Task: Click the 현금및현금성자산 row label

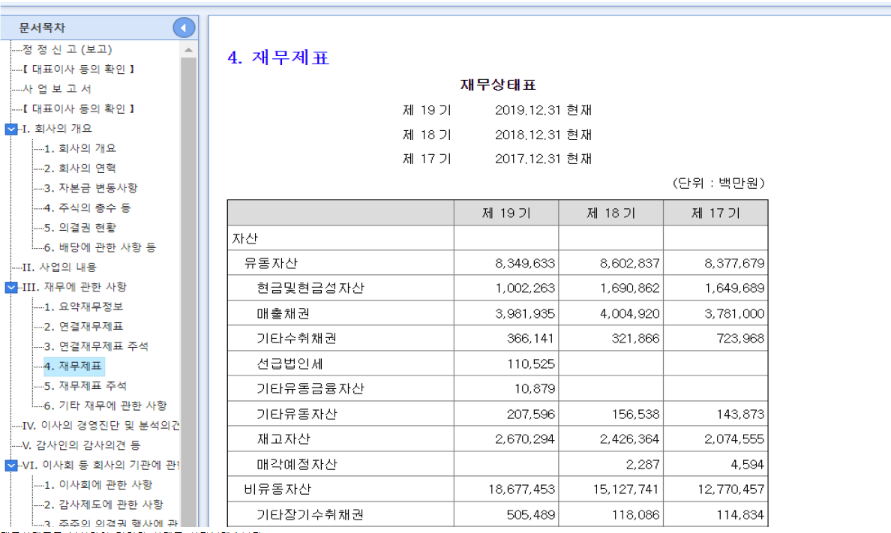Action: (310, 288)
